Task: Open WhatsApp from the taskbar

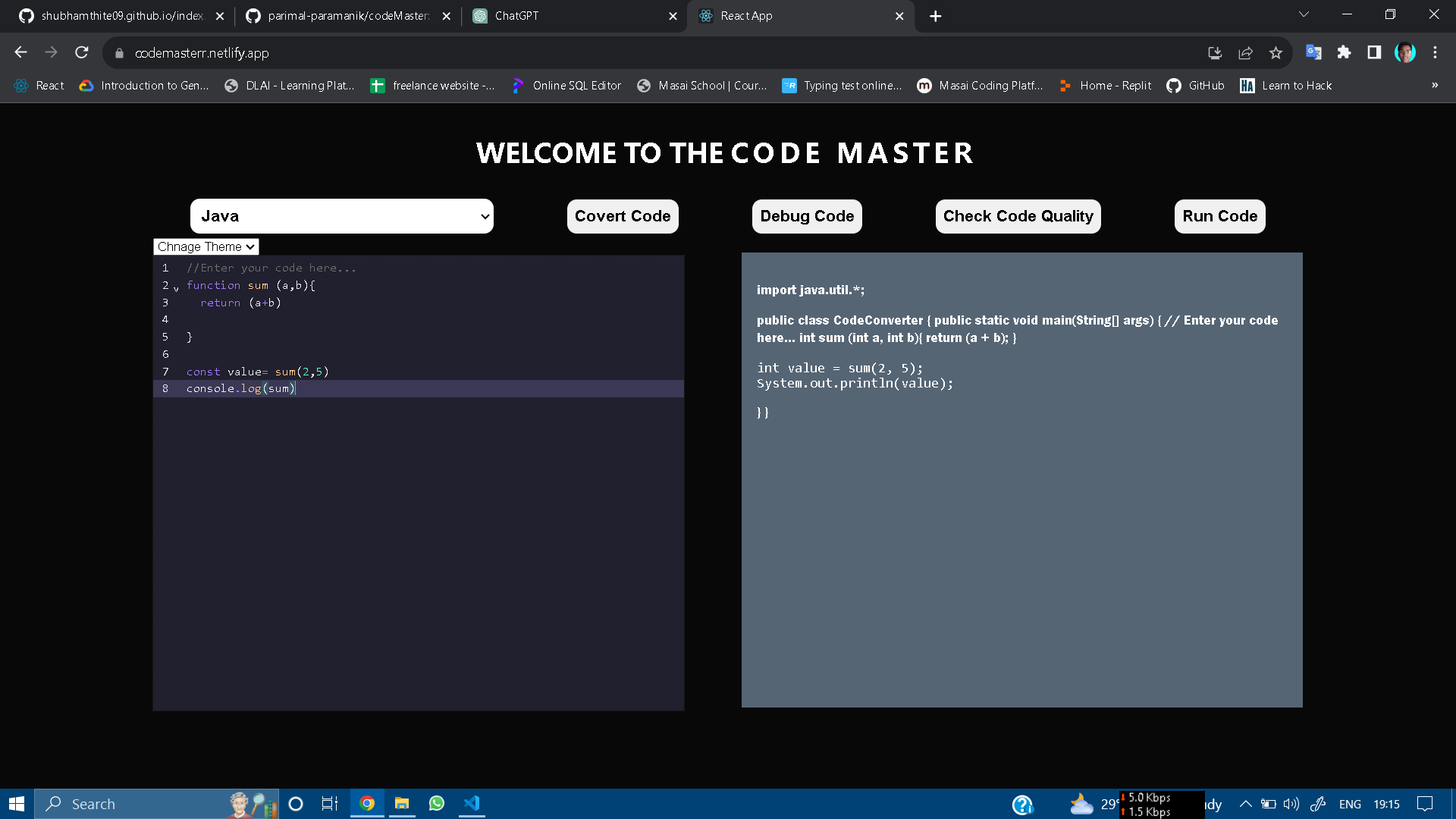Action: pyautogui.click(x=437, y=803)
